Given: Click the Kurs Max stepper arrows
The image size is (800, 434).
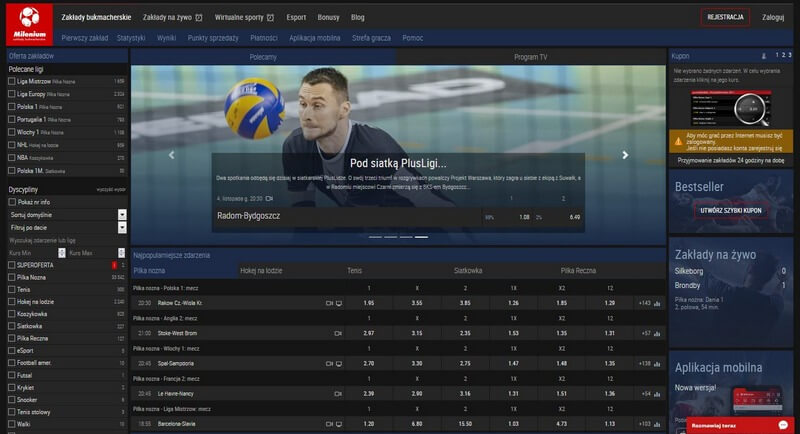Looking at the screenshot, I should (121, 253).
